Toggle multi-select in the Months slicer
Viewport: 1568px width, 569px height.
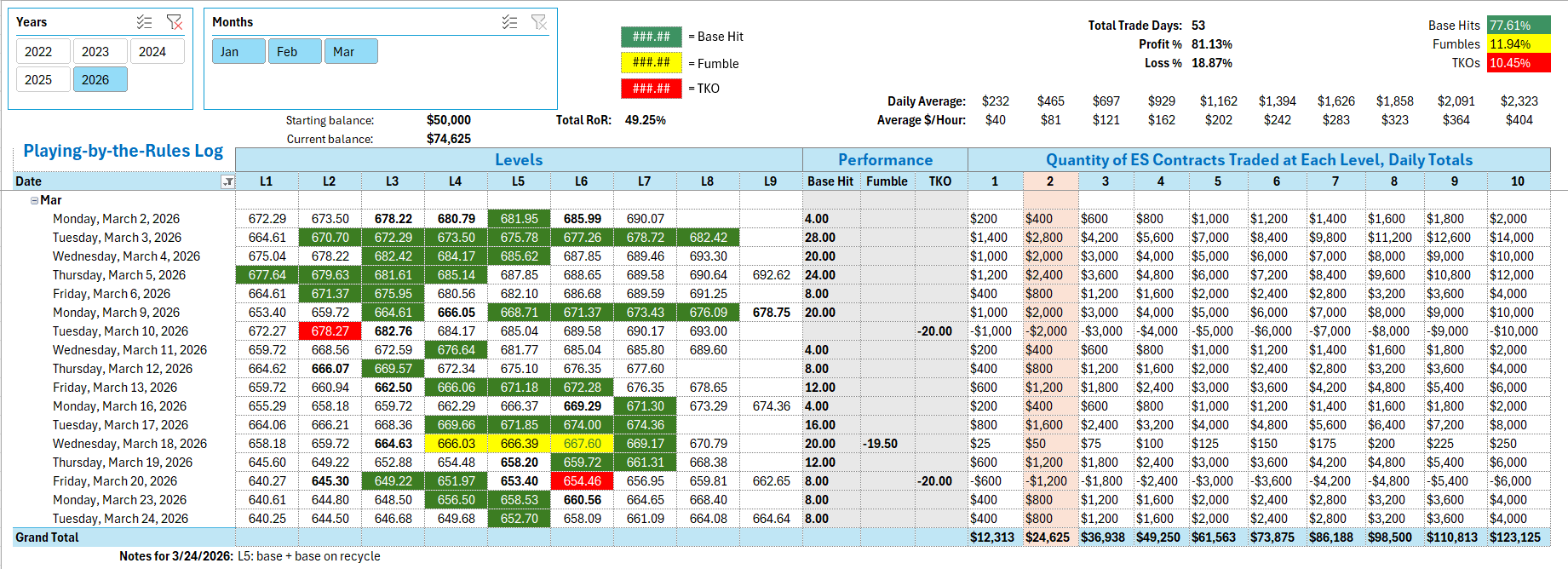(x=509, y=22)
